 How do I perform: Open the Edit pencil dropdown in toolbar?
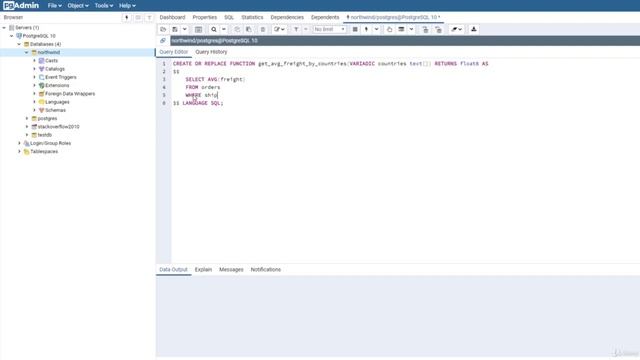point(279,29)
